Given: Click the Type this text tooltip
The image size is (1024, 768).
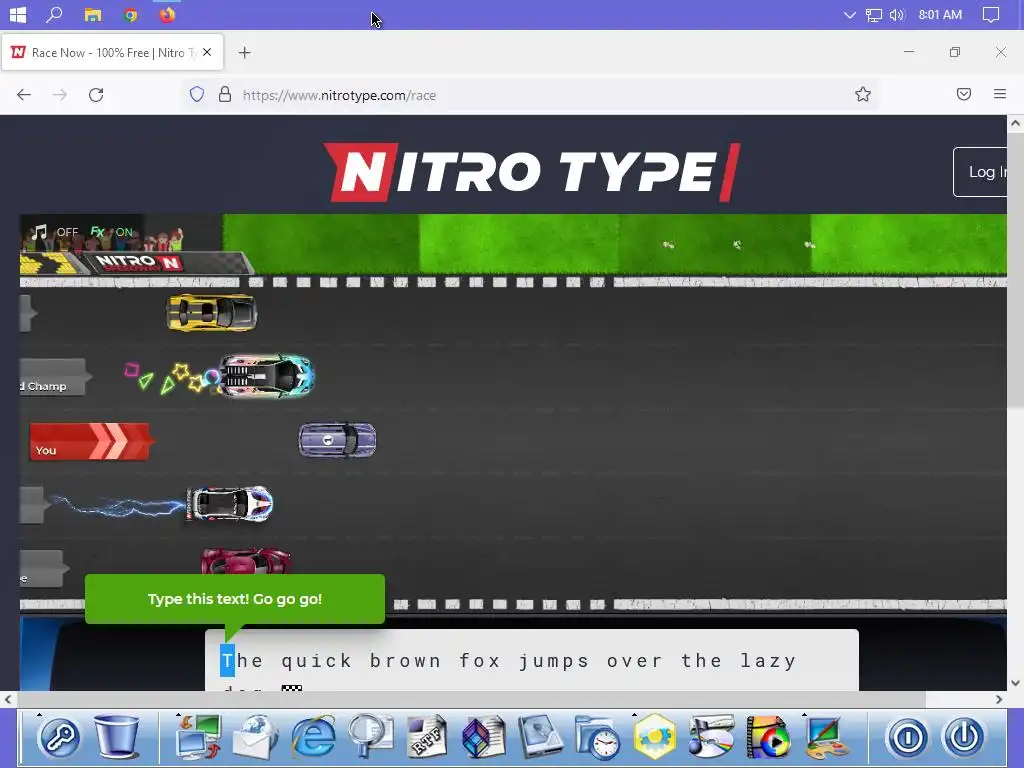Looking at the screenshot, I should pos(235,599).
